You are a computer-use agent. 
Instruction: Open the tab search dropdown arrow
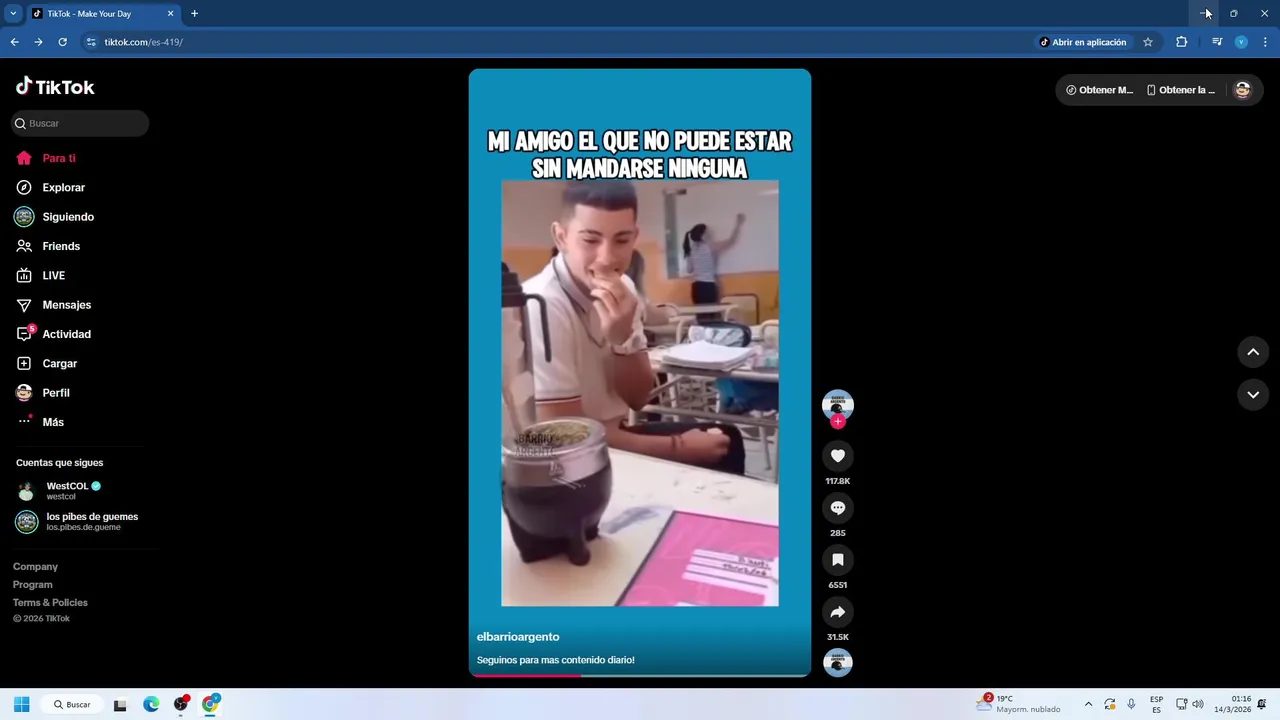tap(13, 13)
